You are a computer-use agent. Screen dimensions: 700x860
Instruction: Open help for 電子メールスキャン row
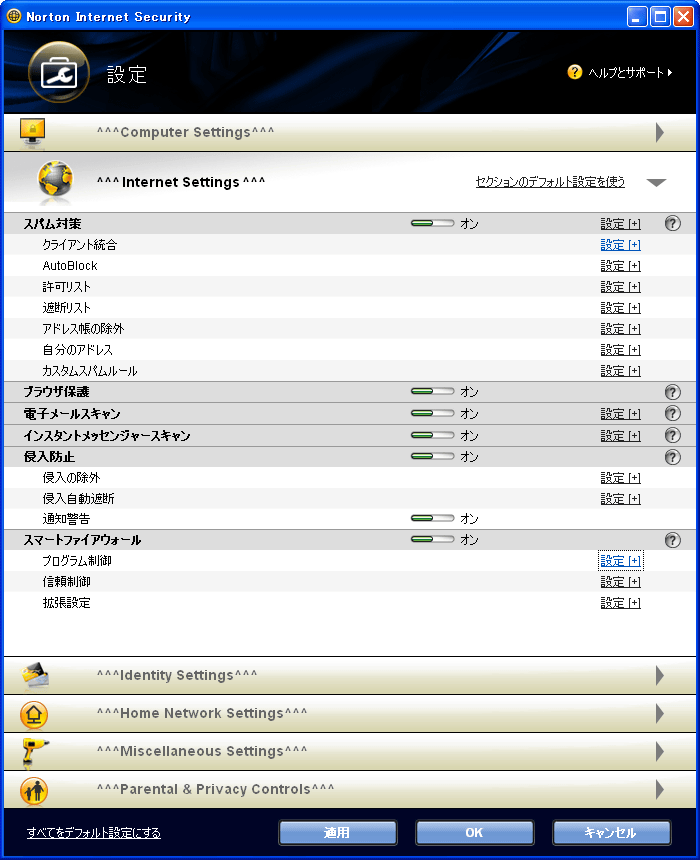(673, 413)
